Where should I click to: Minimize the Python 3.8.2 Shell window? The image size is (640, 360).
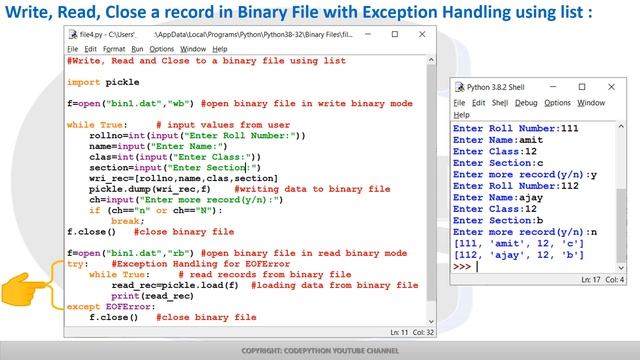coord(553,87)
